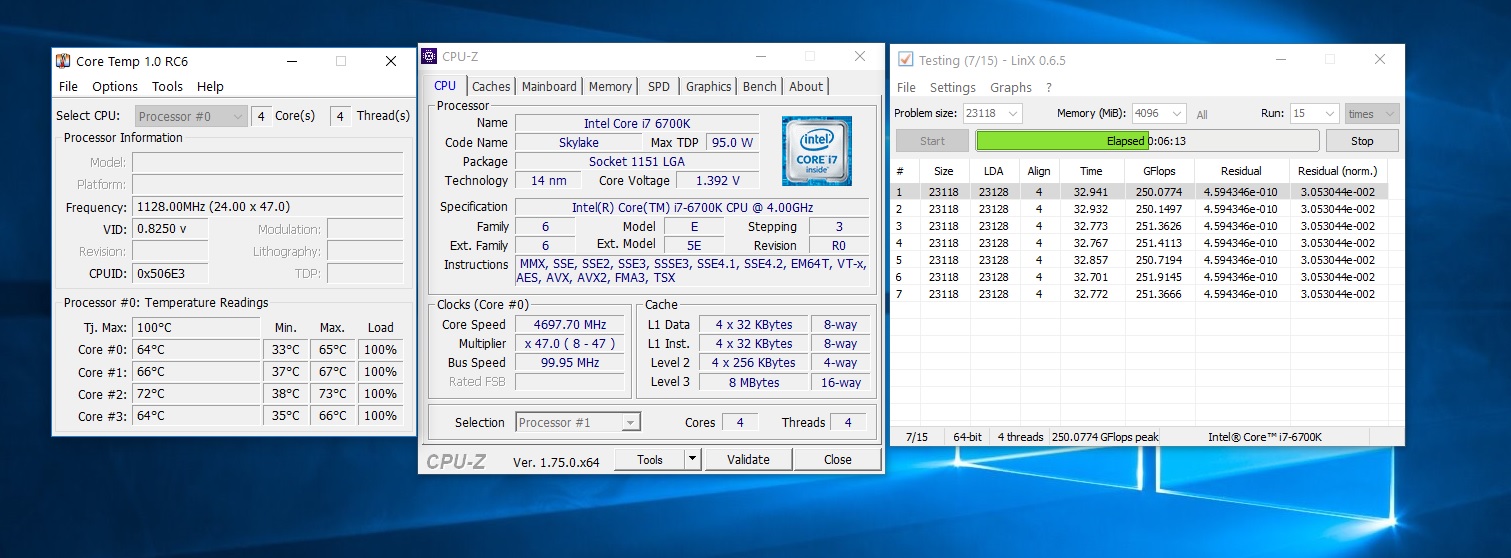This screenshot has width=1511, height=558.
Task: Click the Level 3 cache value 8 MBytes
Action: click(x=753, y=382)
